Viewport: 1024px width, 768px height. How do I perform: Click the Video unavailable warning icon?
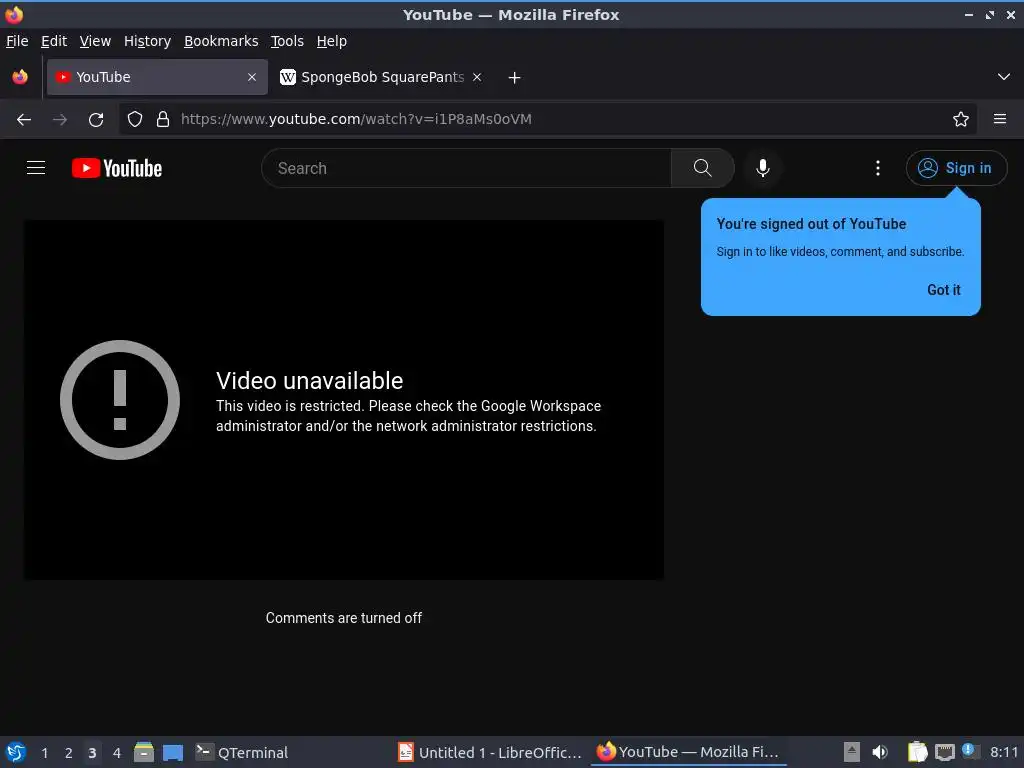tap(120, 400)
